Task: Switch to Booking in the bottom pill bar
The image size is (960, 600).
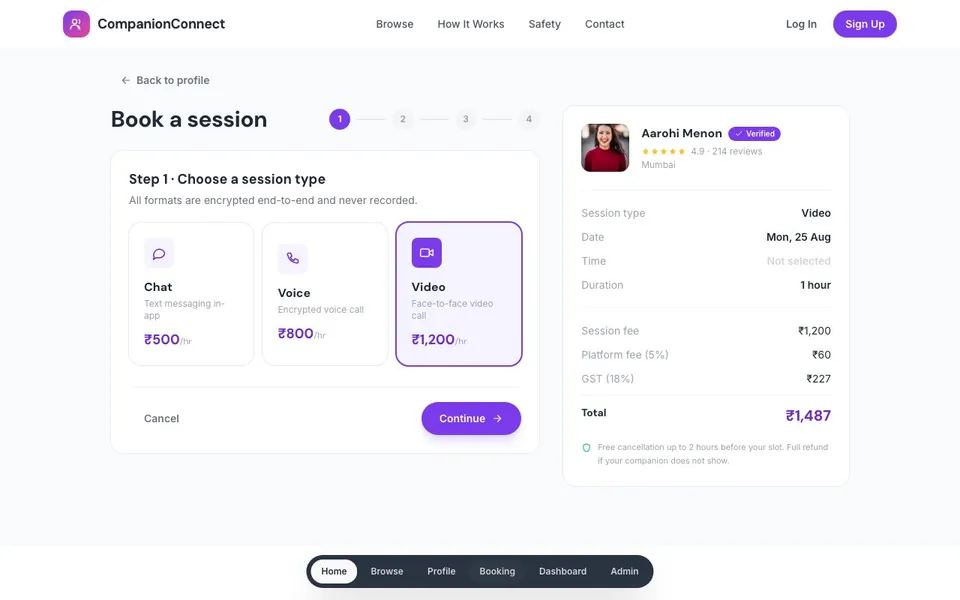Action: click(x=497, y=571)
